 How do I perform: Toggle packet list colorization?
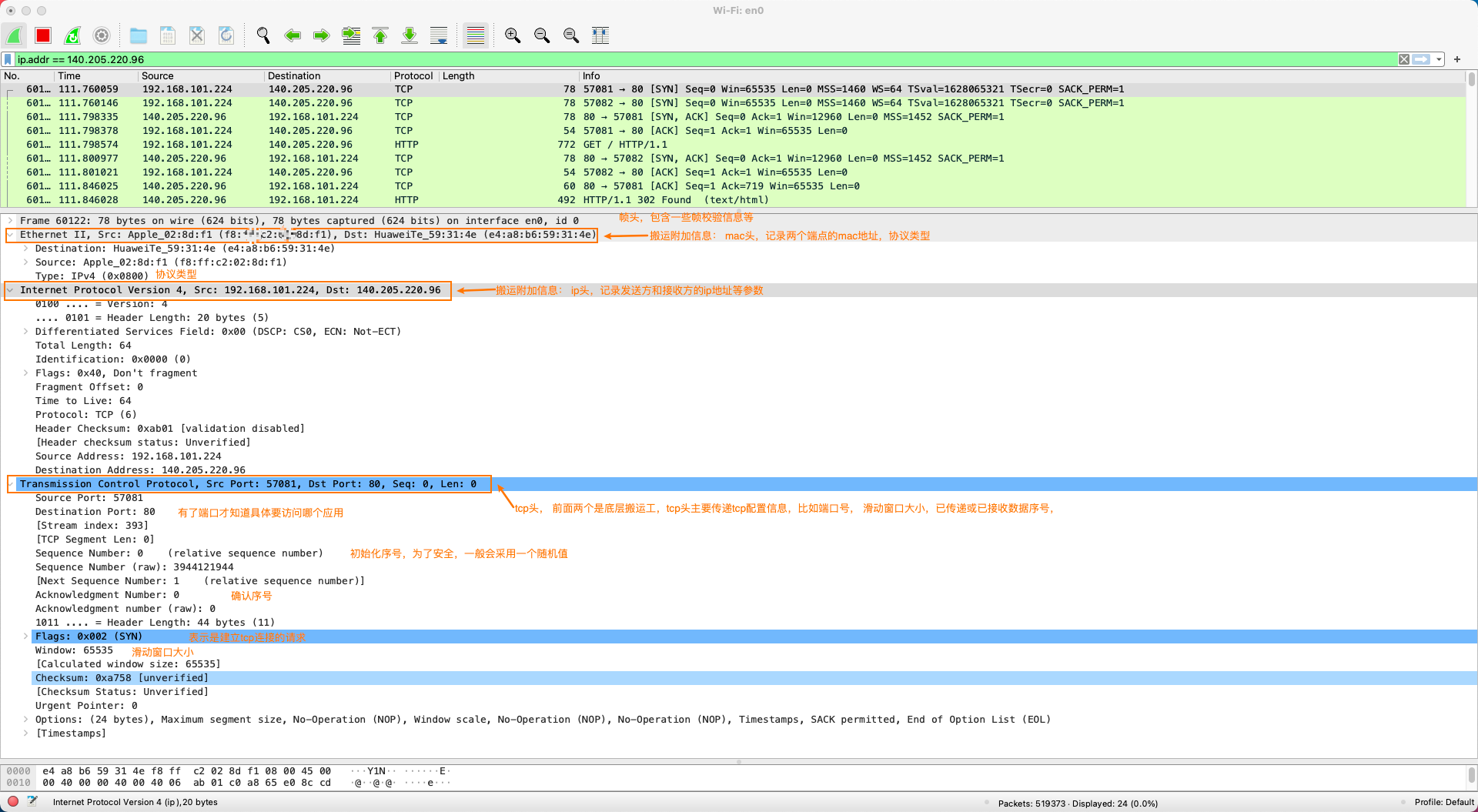click(x=476, y=35)
